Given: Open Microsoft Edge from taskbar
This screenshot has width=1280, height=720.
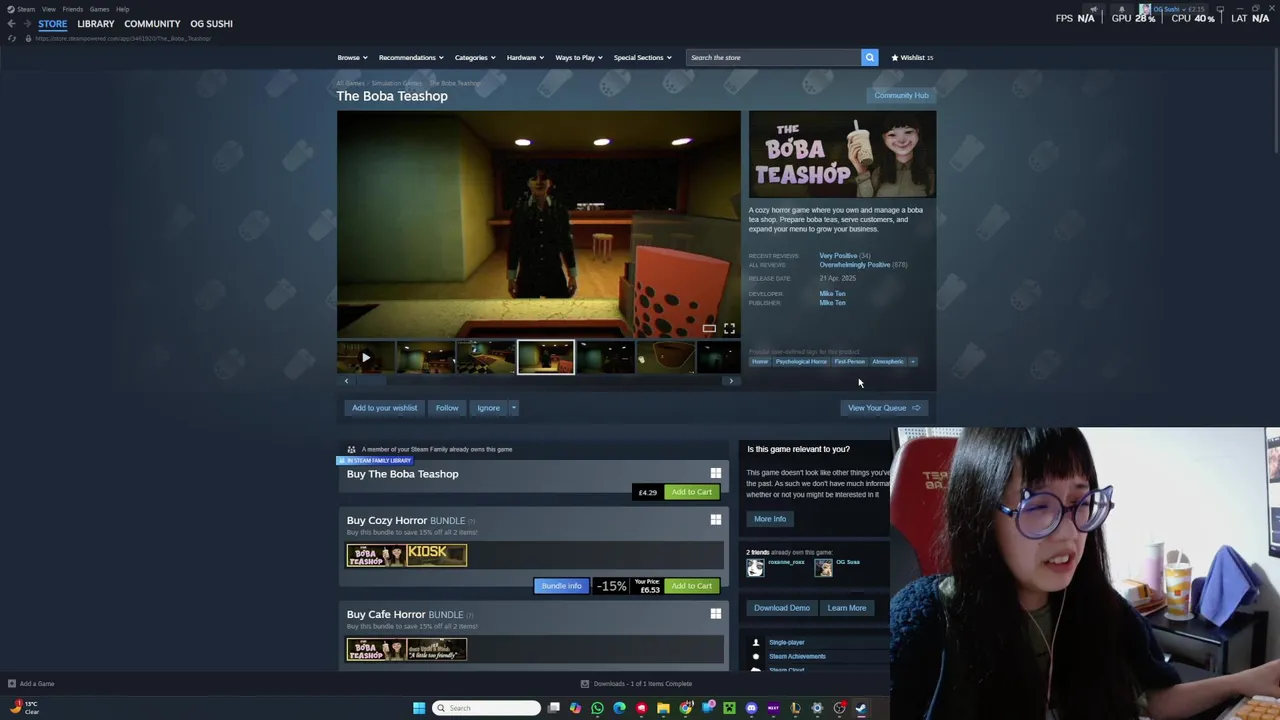Looking at the screenshot, I should point(619,708).
